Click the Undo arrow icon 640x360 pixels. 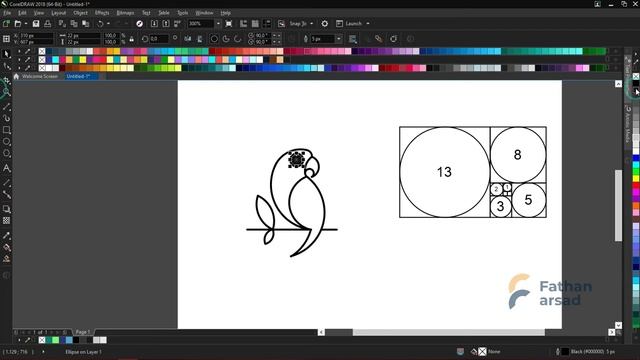coord(100,24)
